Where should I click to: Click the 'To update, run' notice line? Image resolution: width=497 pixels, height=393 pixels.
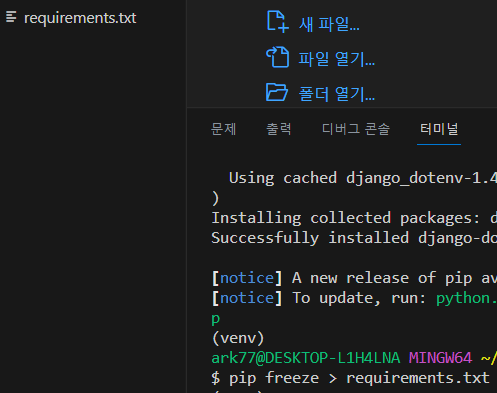(354, 298)
